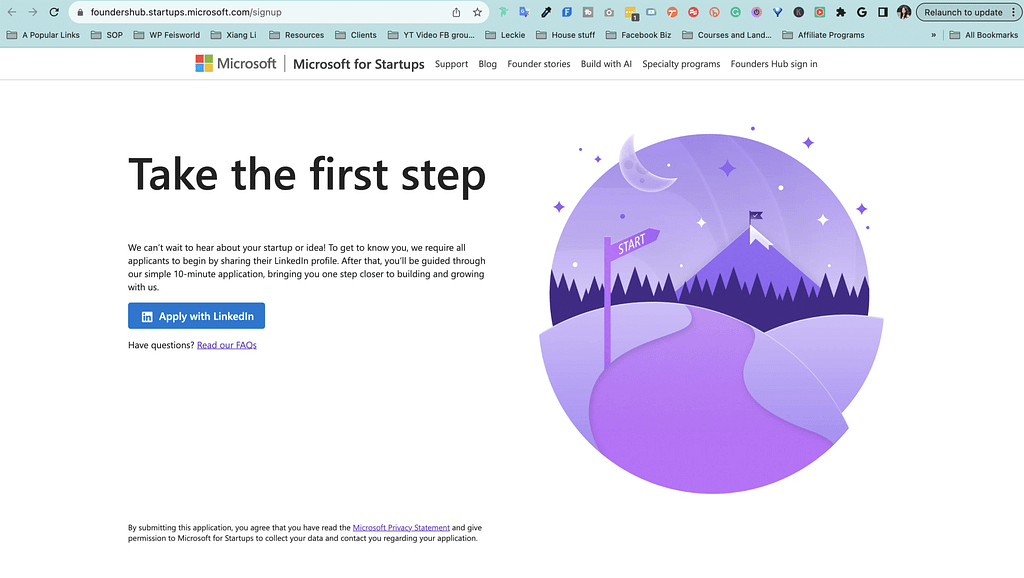Open the orange T extension
The image size is (1024, 578).
coord(672,12)
